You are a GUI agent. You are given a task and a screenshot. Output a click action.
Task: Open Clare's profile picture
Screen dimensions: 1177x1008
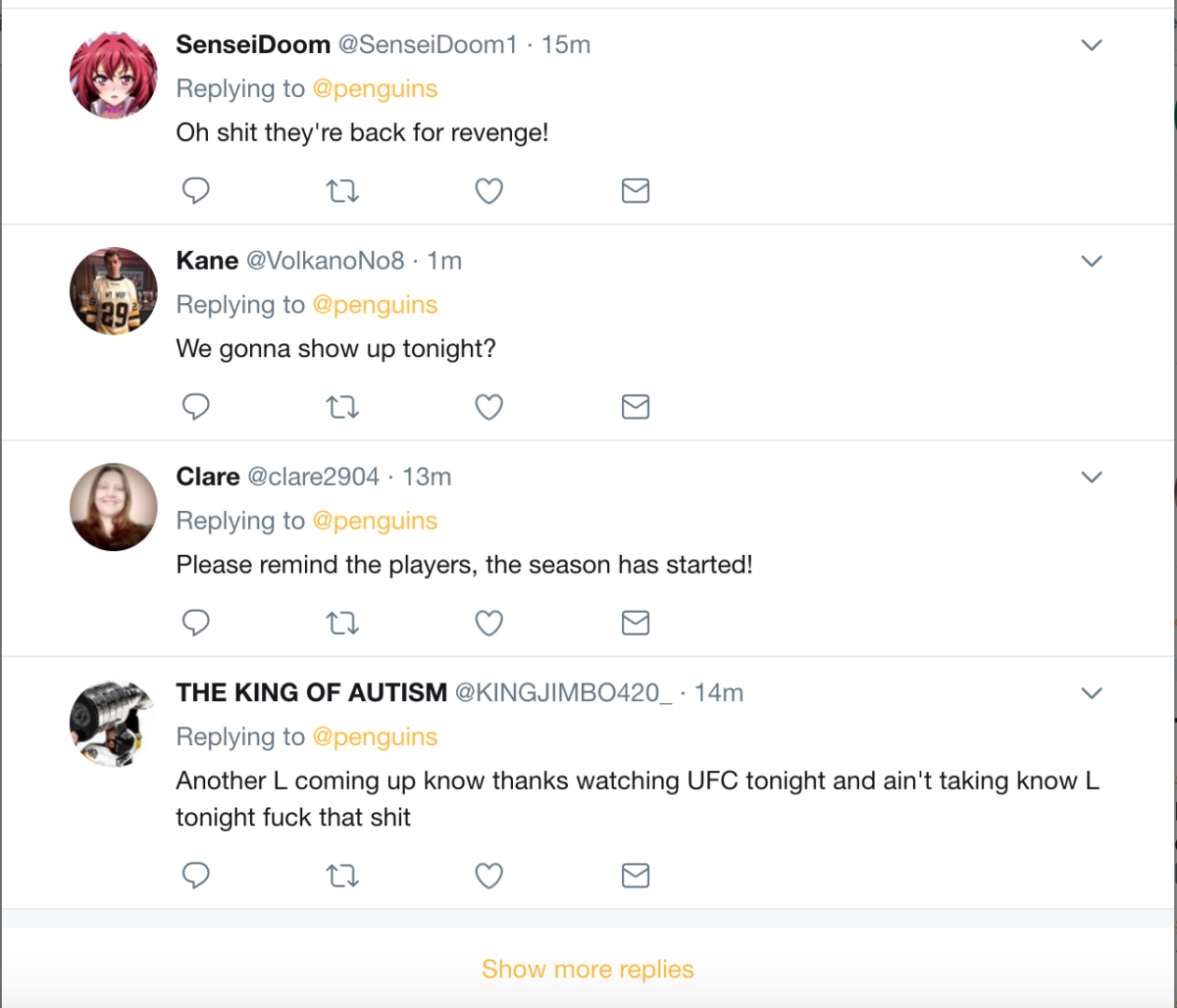114,507
